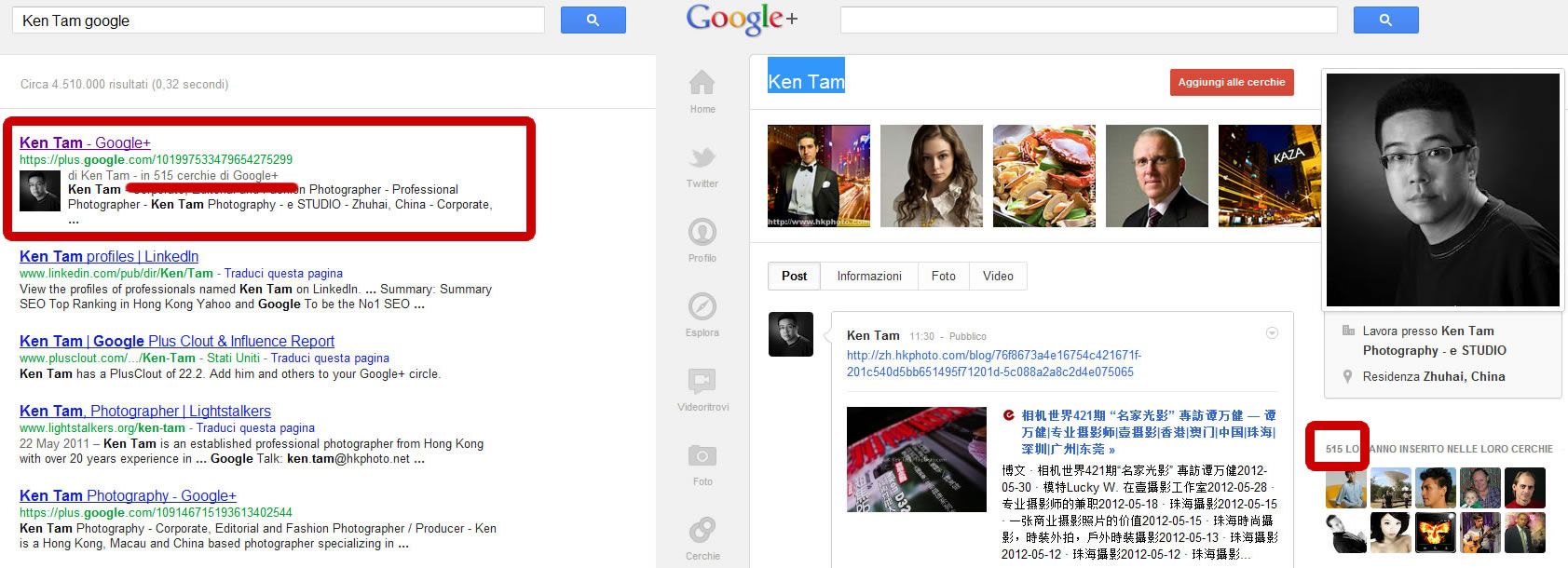Click the left Google search magnifier button

pos(593,20)
